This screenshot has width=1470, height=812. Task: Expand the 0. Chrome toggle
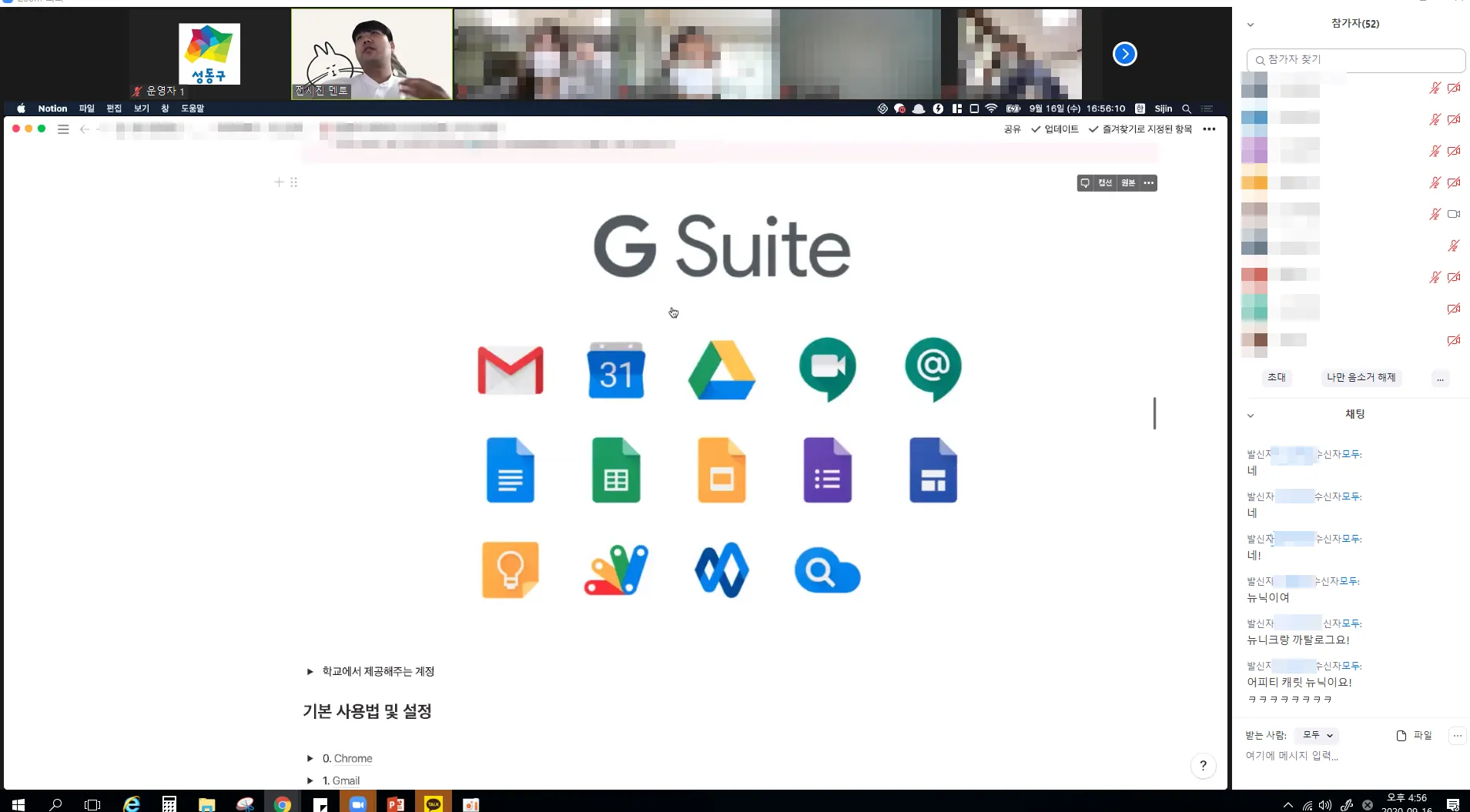click(310, 759)
